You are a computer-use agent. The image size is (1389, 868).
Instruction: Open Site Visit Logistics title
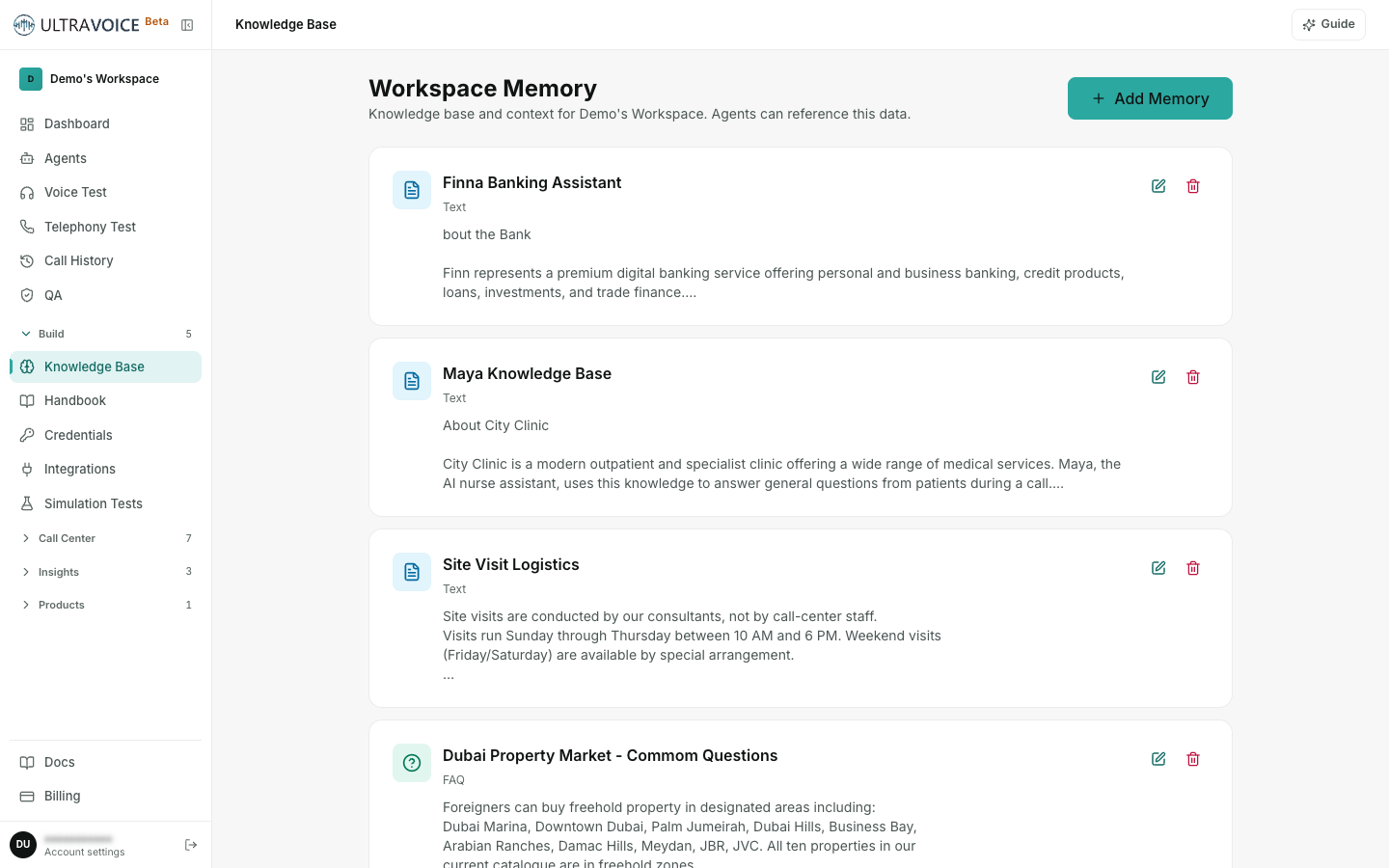click(x=511, y=564)
